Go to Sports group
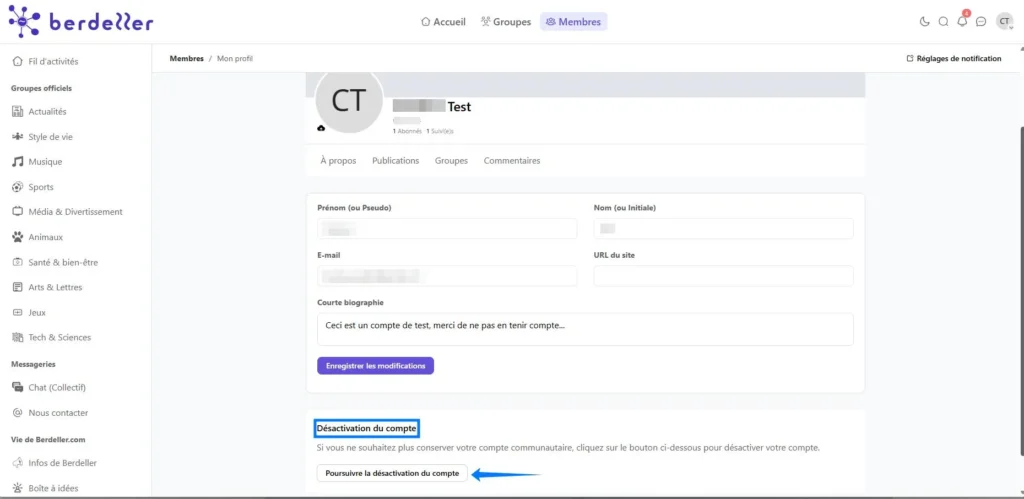The height and width of the screenshot is (499, 1024). 41,187
